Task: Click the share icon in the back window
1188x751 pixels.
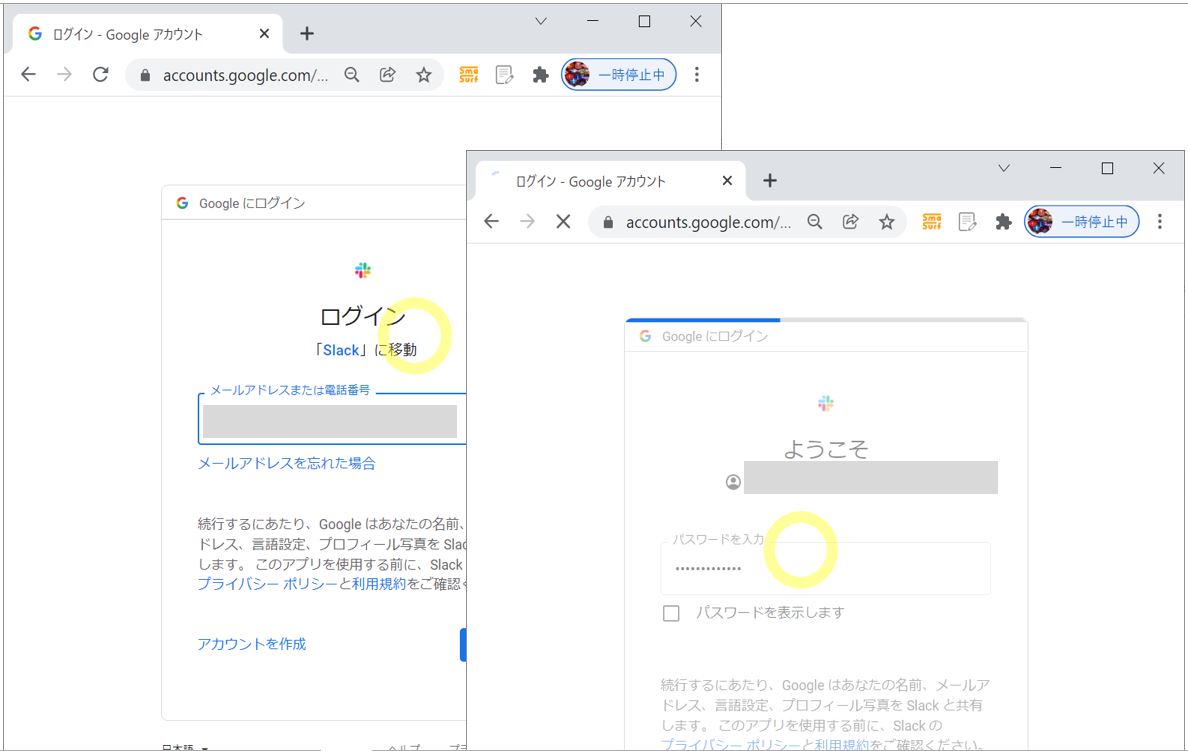Action: coord(387,74)
